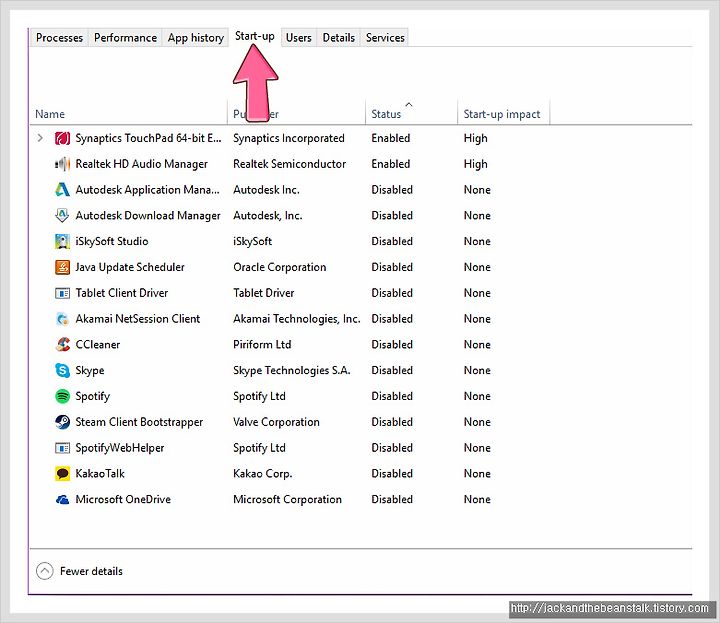
Task: Click the KakaoTalk icon
Action: (62, 473)
